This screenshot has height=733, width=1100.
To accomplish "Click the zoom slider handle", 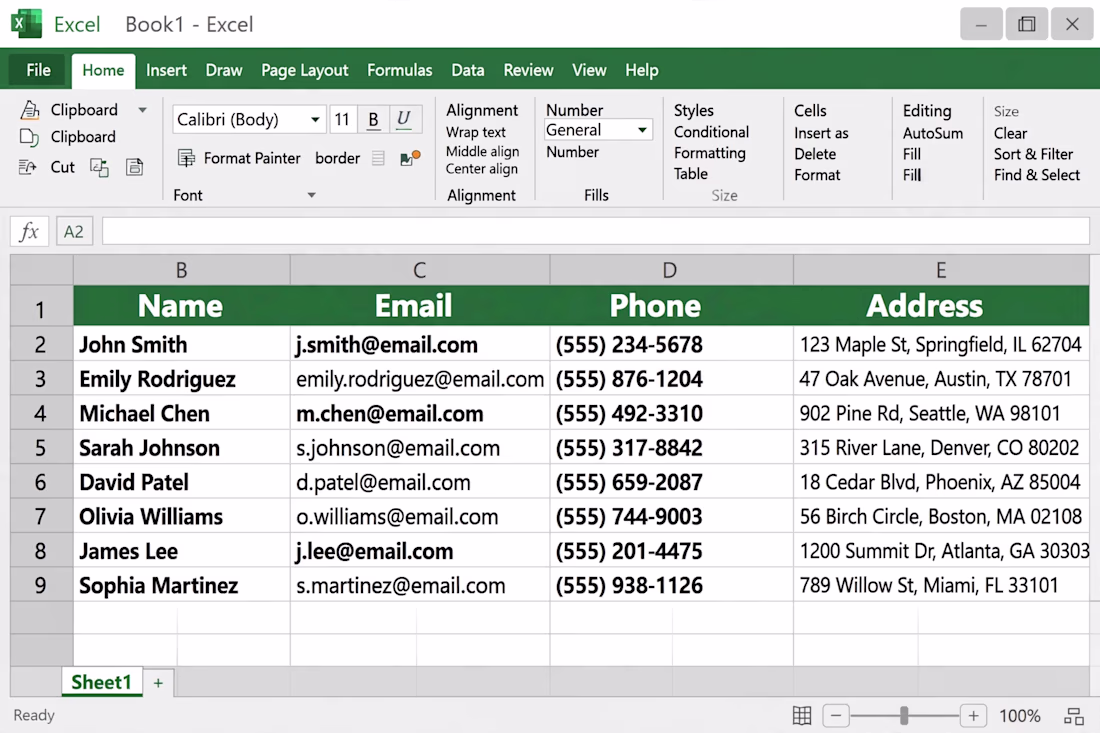I will click(904, 715).
